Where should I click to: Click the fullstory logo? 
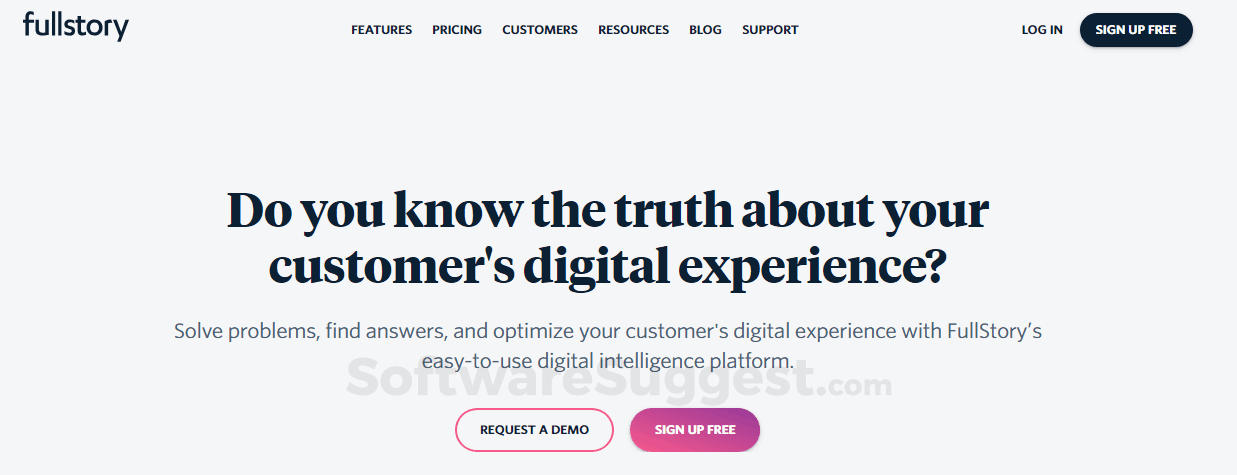(76, 27)
